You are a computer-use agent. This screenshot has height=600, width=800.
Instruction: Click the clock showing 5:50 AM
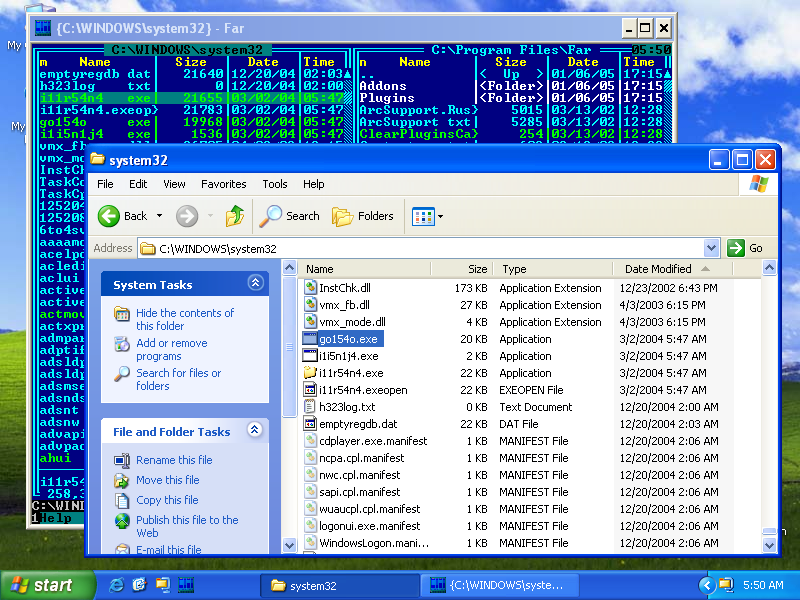(x=763, y=585)
